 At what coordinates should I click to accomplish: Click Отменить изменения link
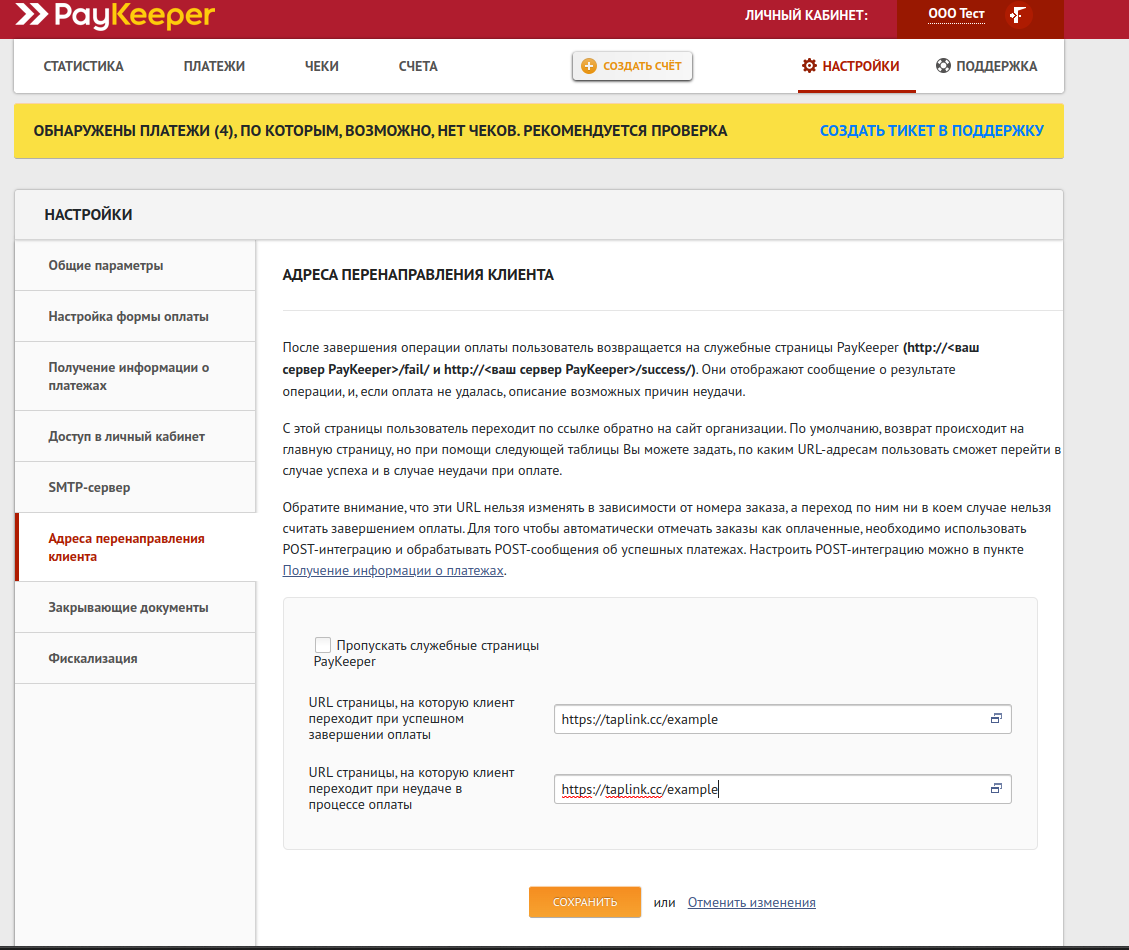(x=752, y=902)
